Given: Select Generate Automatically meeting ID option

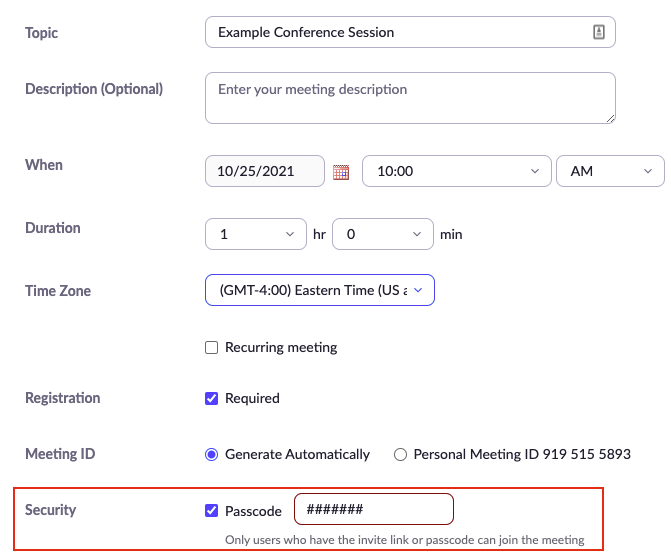Looking at the screenshot, I should (x=211, y=454).
